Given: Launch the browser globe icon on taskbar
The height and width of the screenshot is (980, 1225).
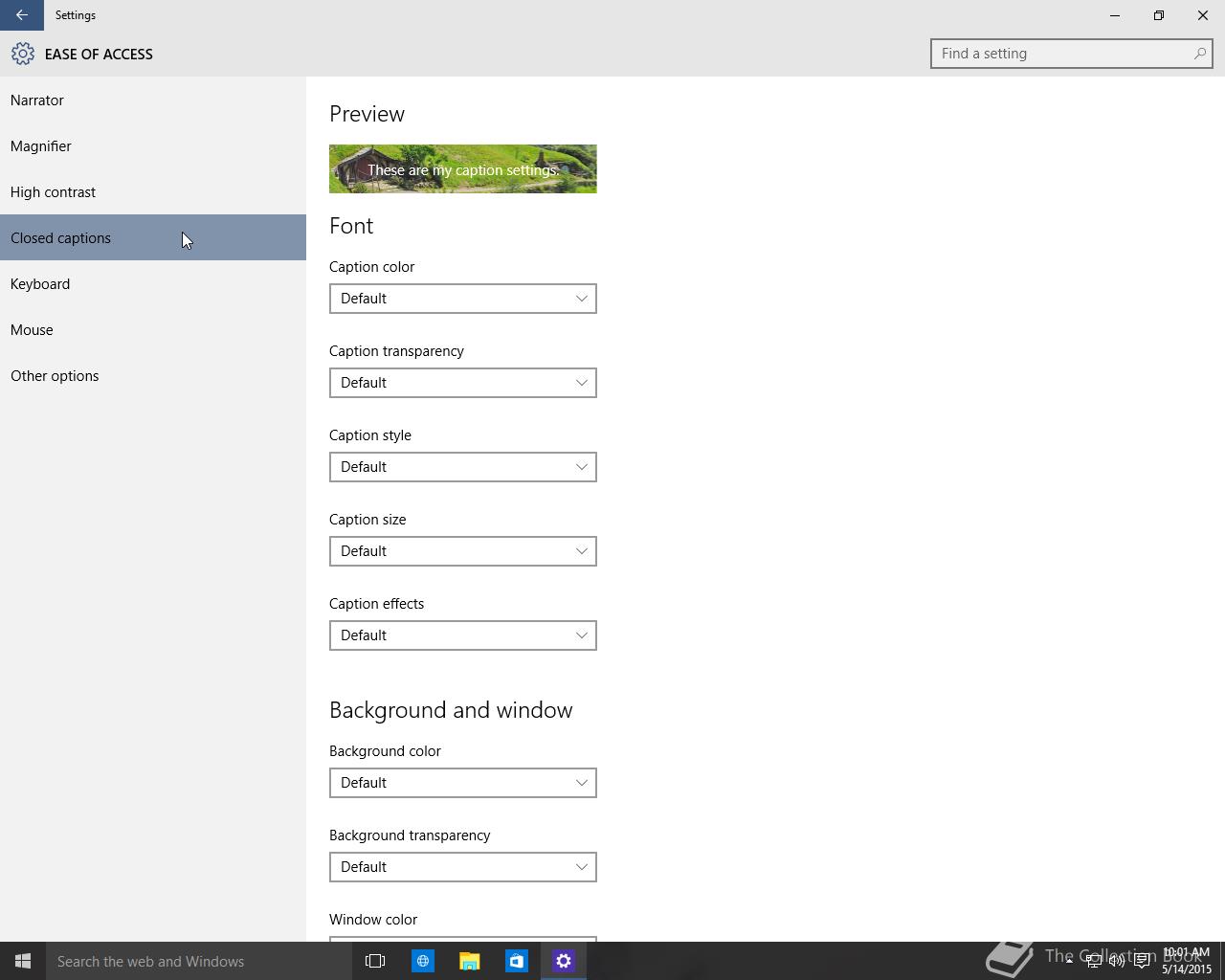Looking at the screenshot, I should (422, 961).
